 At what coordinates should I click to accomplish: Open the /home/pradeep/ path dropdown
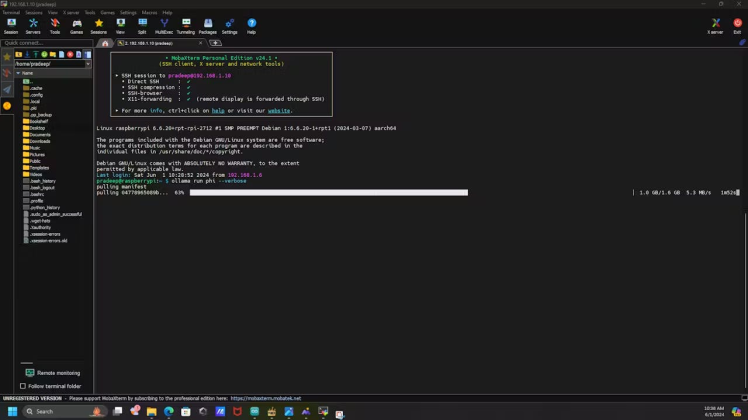[88, 64]
